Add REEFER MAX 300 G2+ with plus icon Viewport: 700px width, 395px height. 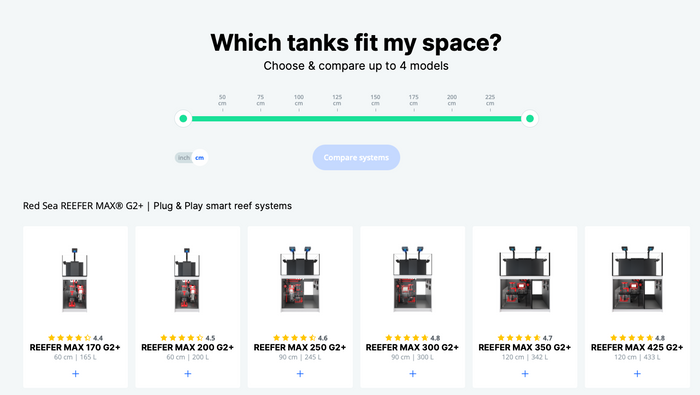point(412,374)
